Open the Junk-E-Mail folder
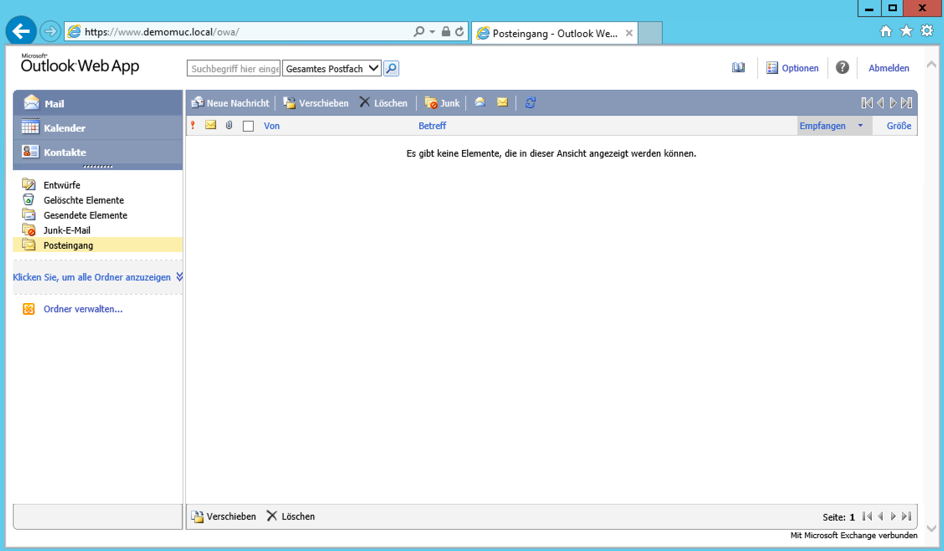This screenshot has width=944, height=551. 66,230
